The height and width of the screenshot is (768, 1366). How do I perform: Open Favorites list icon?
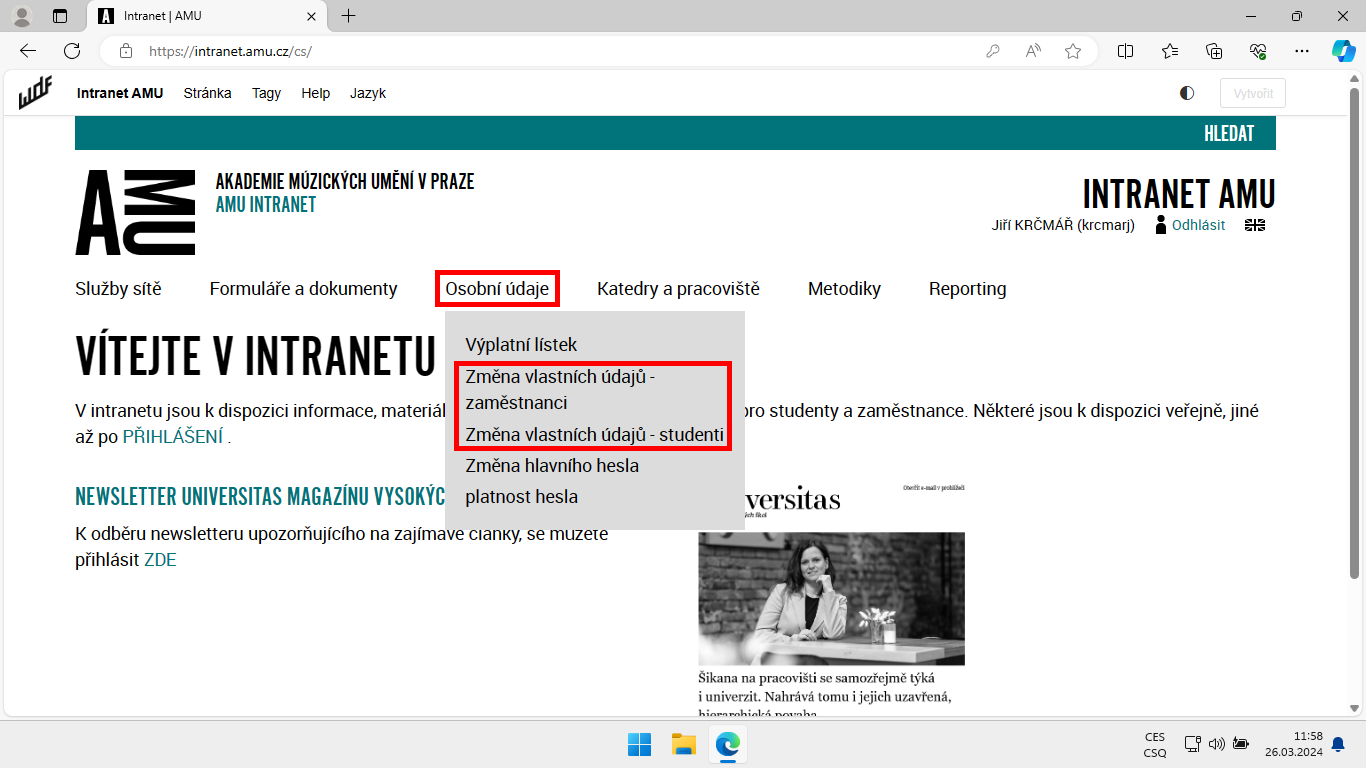(x=1171, y=51)
